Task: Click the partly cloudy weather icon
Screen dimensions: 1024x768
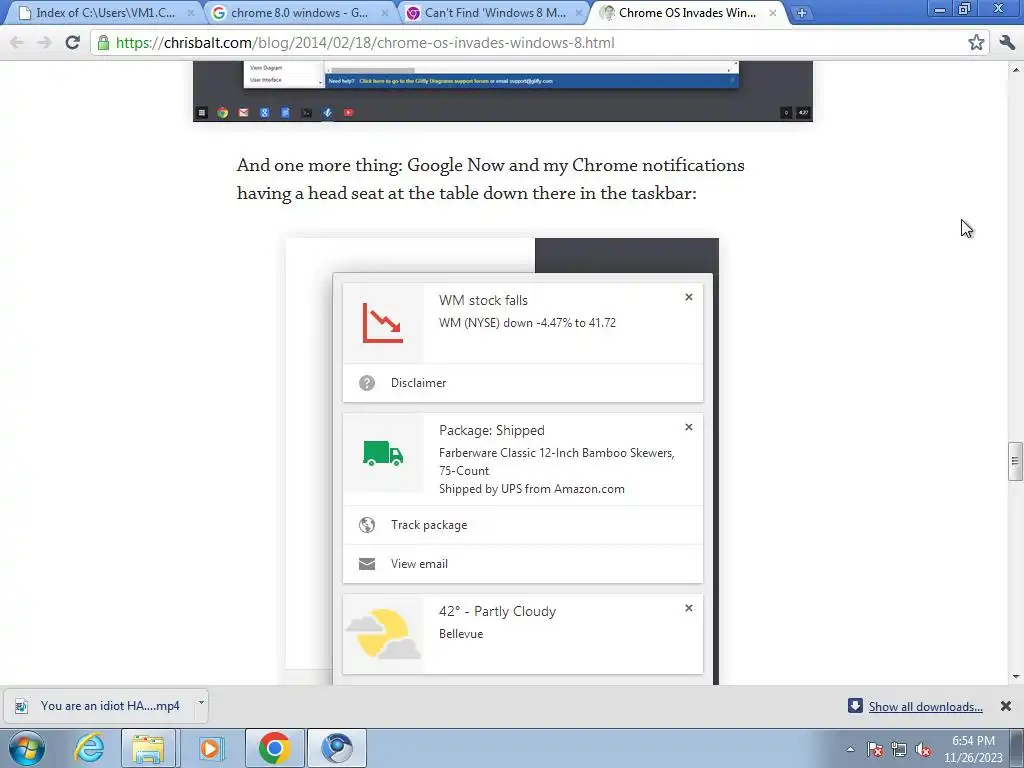Action: point(383,633)
